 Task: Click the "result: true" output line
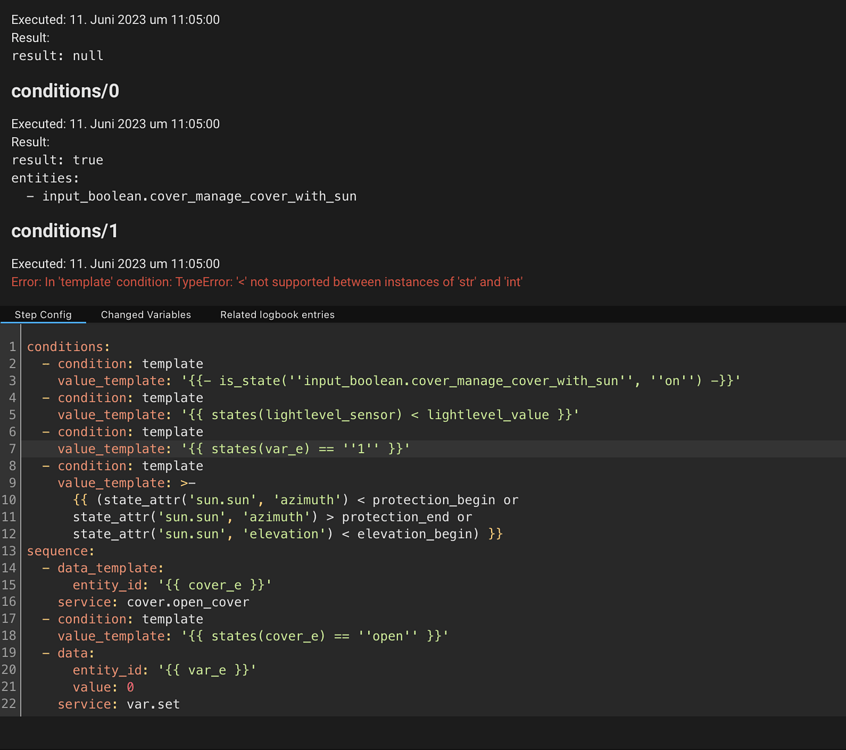pyautogui.click(x=57, y=160)
